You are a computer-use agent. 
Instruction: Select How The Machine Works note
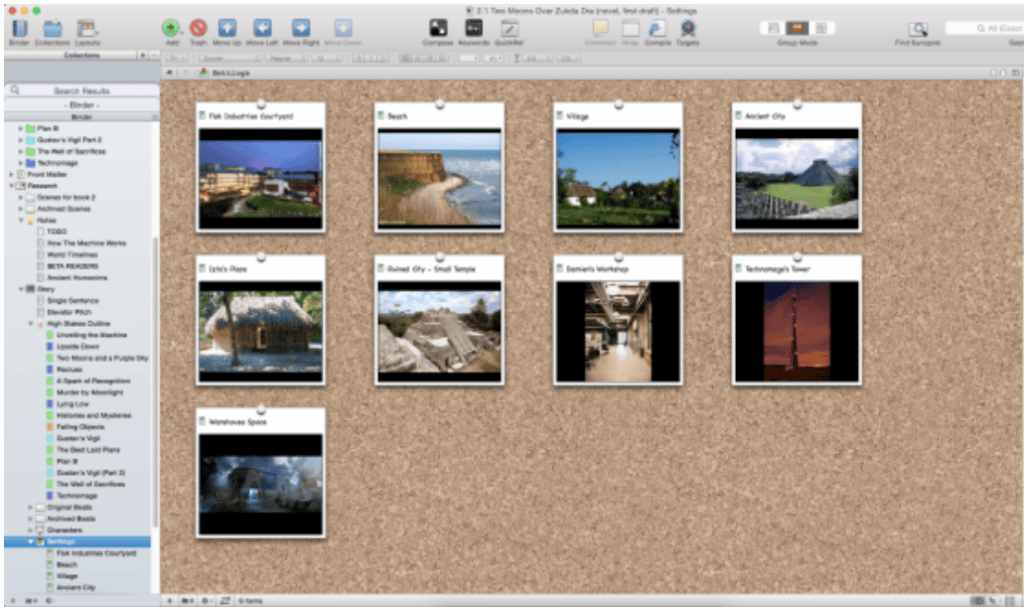point(86,243)
